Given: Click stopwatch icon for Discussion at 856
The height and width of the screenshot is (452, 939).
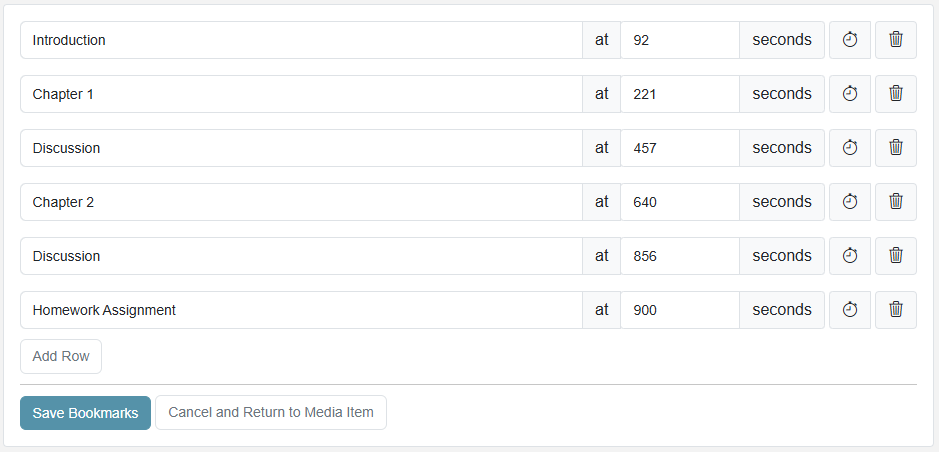Looking at the screenshot, I should 850,256.
